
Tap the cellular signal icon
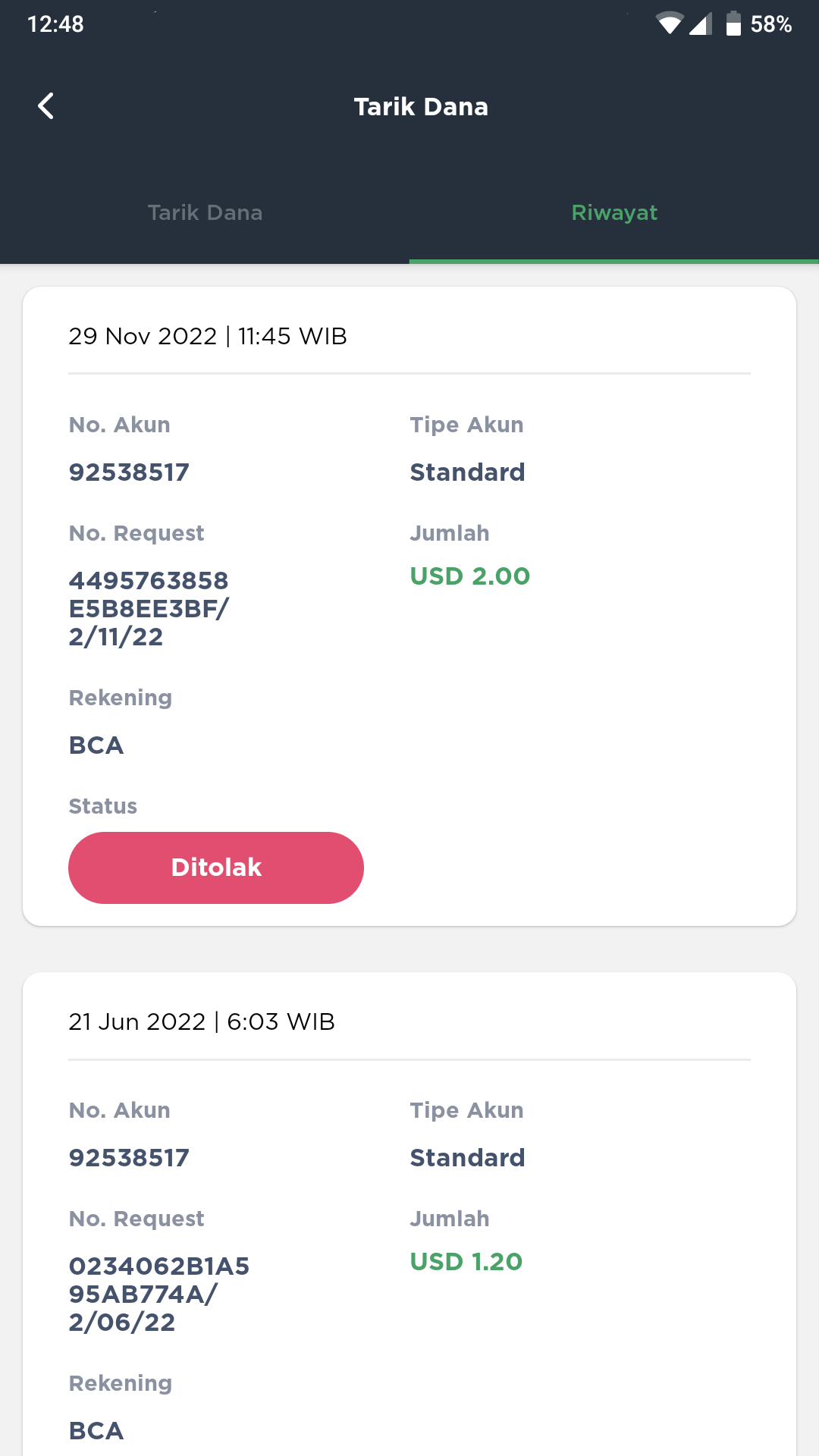coord(701,24)
